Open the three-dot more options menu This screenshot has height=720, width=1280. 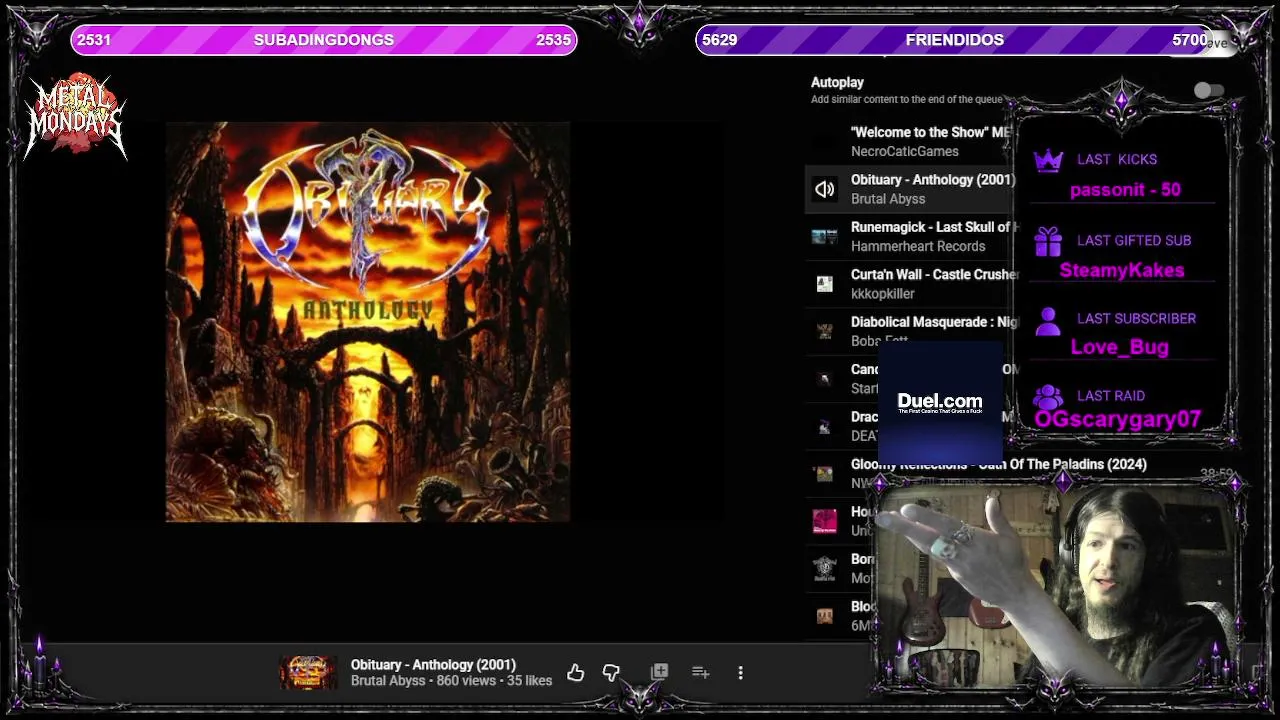coord(740,673)
